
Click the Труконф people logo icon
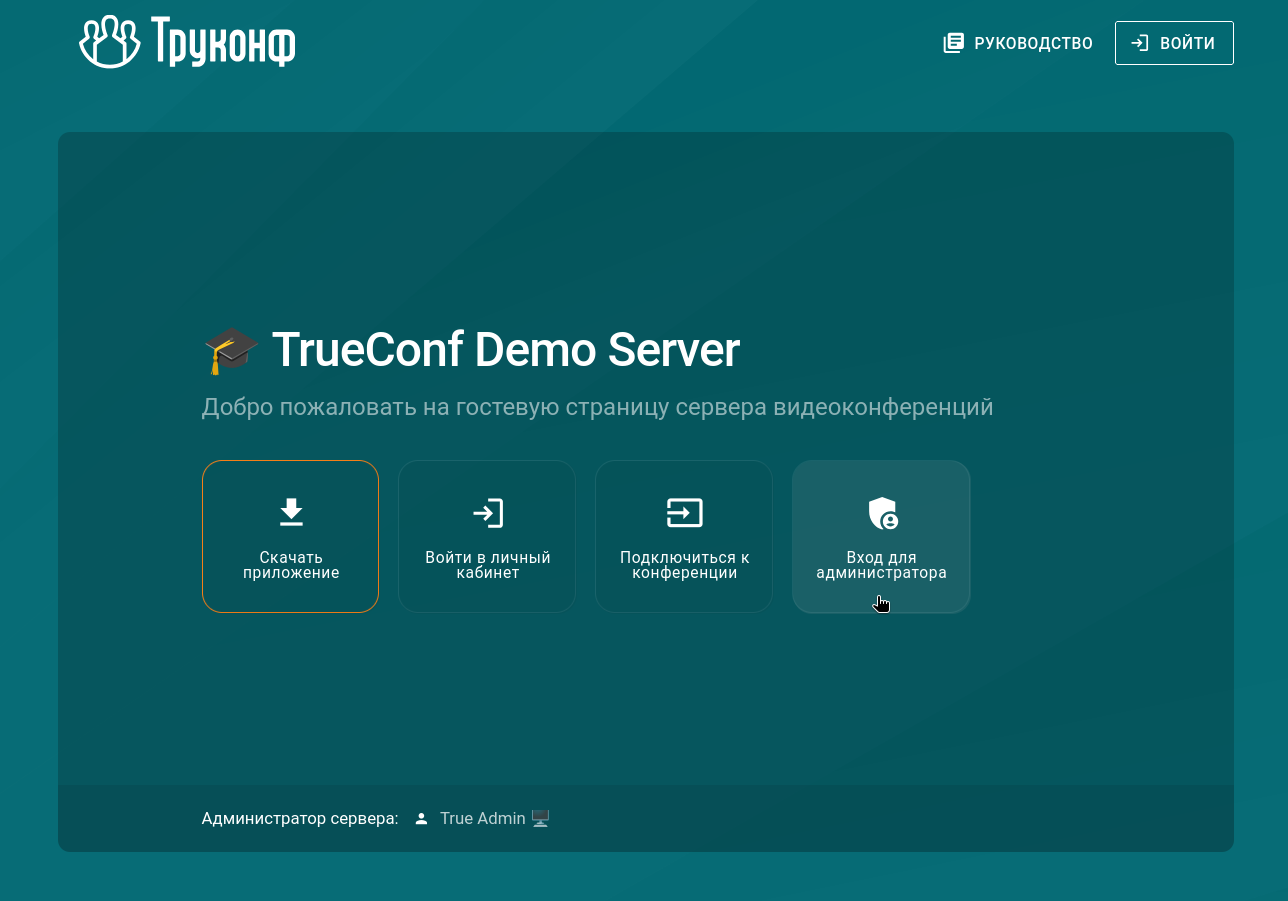[109, 42]
